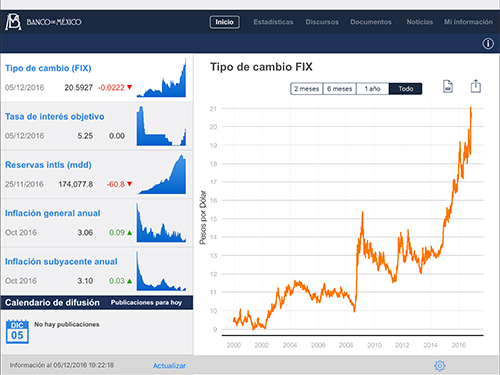Tap the 2008 label on chart axis

coord(346,345)
